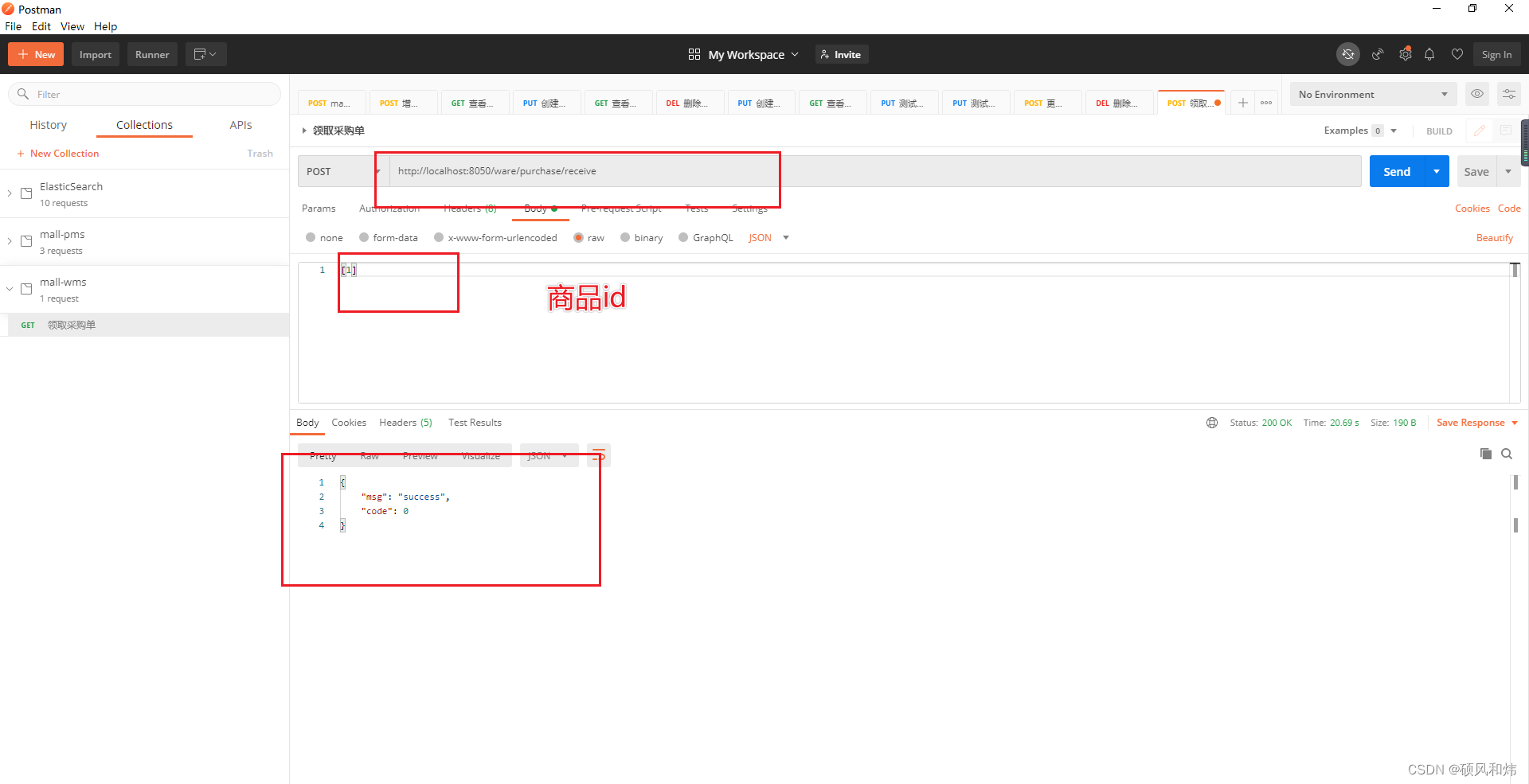Expand the mall-pms collection
The image size is (1529, 784).
tap(10, 241)
